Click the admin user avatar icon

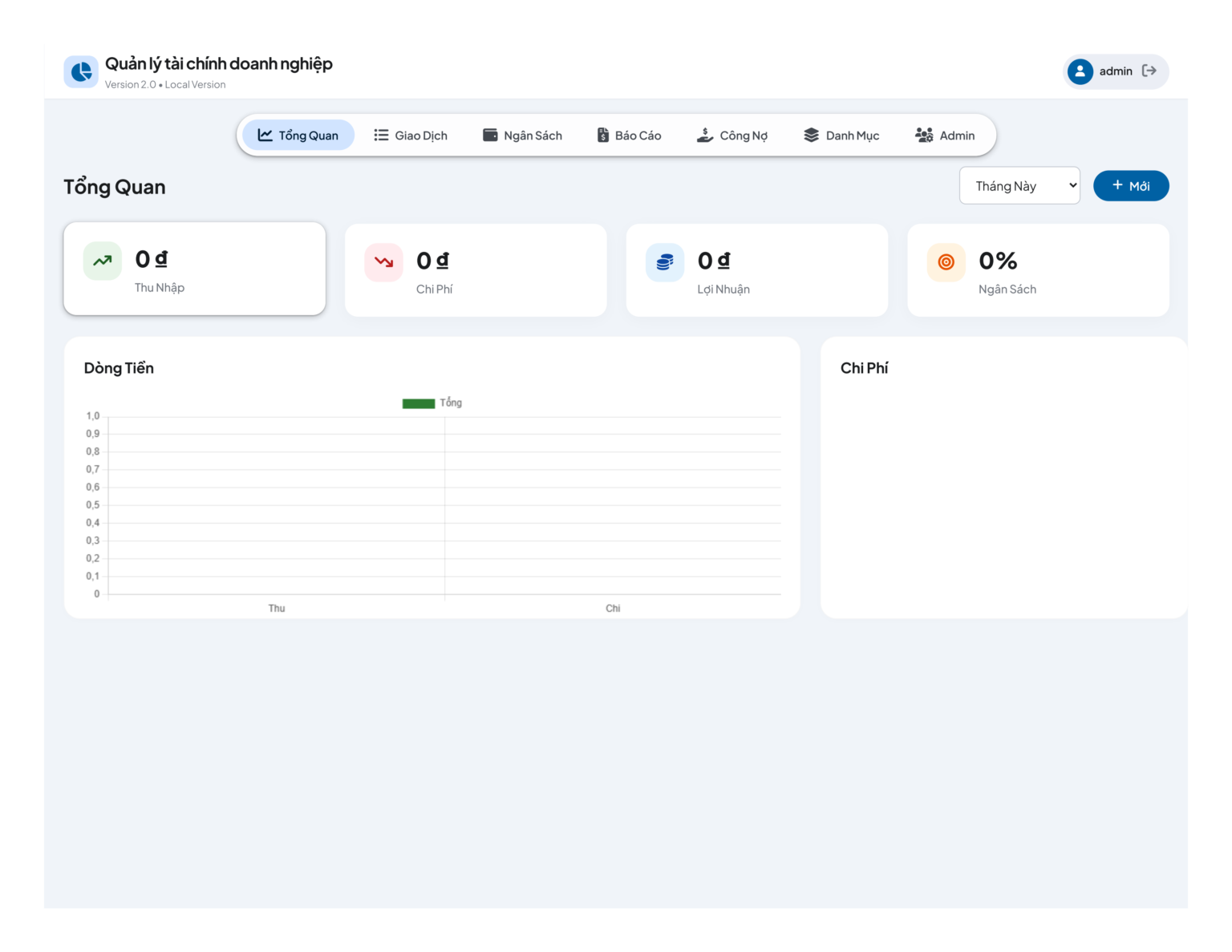point(1080,71)
